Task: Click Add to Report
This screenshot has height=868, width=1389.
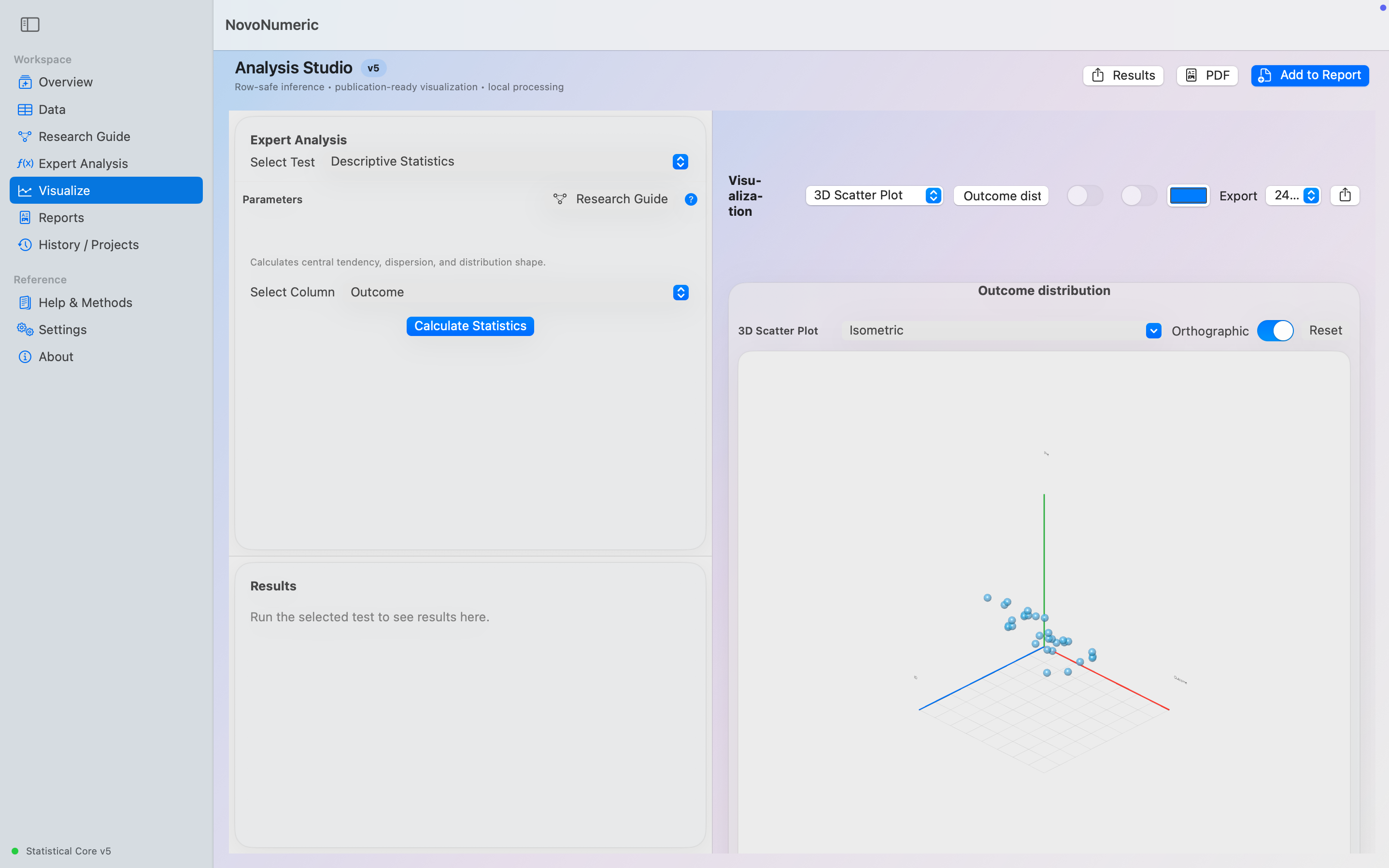Action: (1310, 75)
